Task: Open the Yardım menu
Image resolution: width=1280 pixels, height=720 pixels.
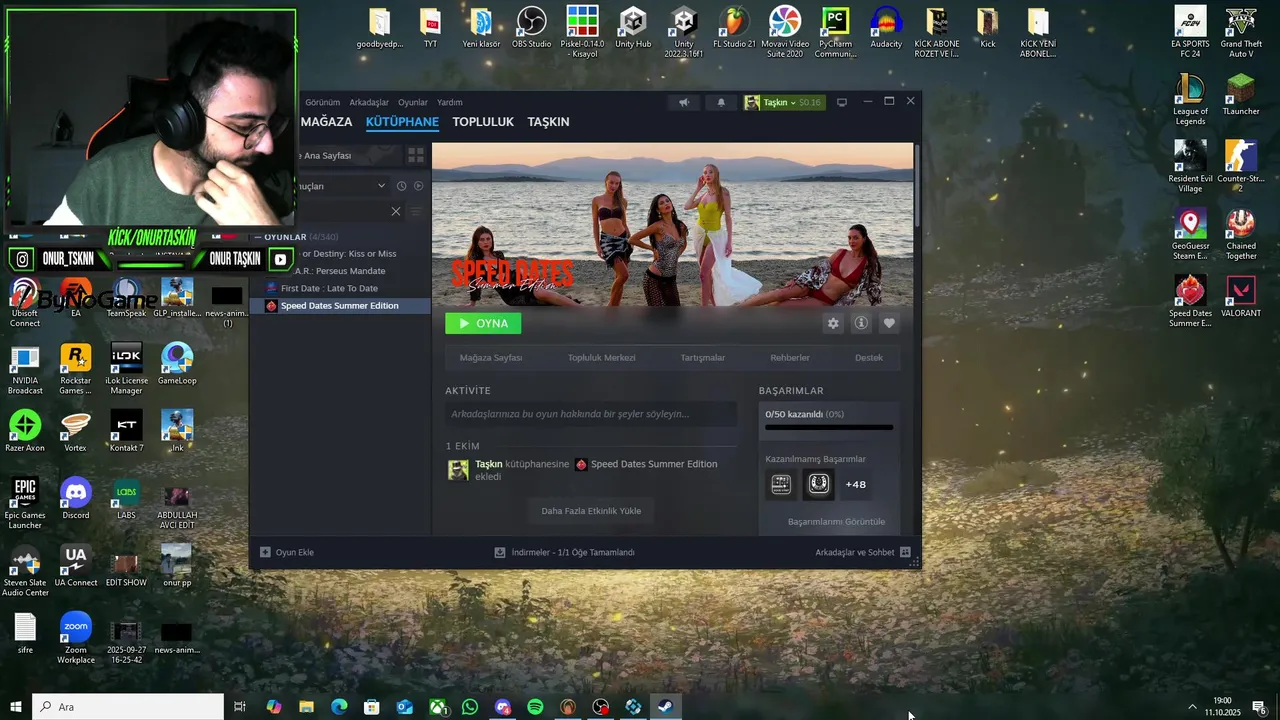Action: (450, 102)
